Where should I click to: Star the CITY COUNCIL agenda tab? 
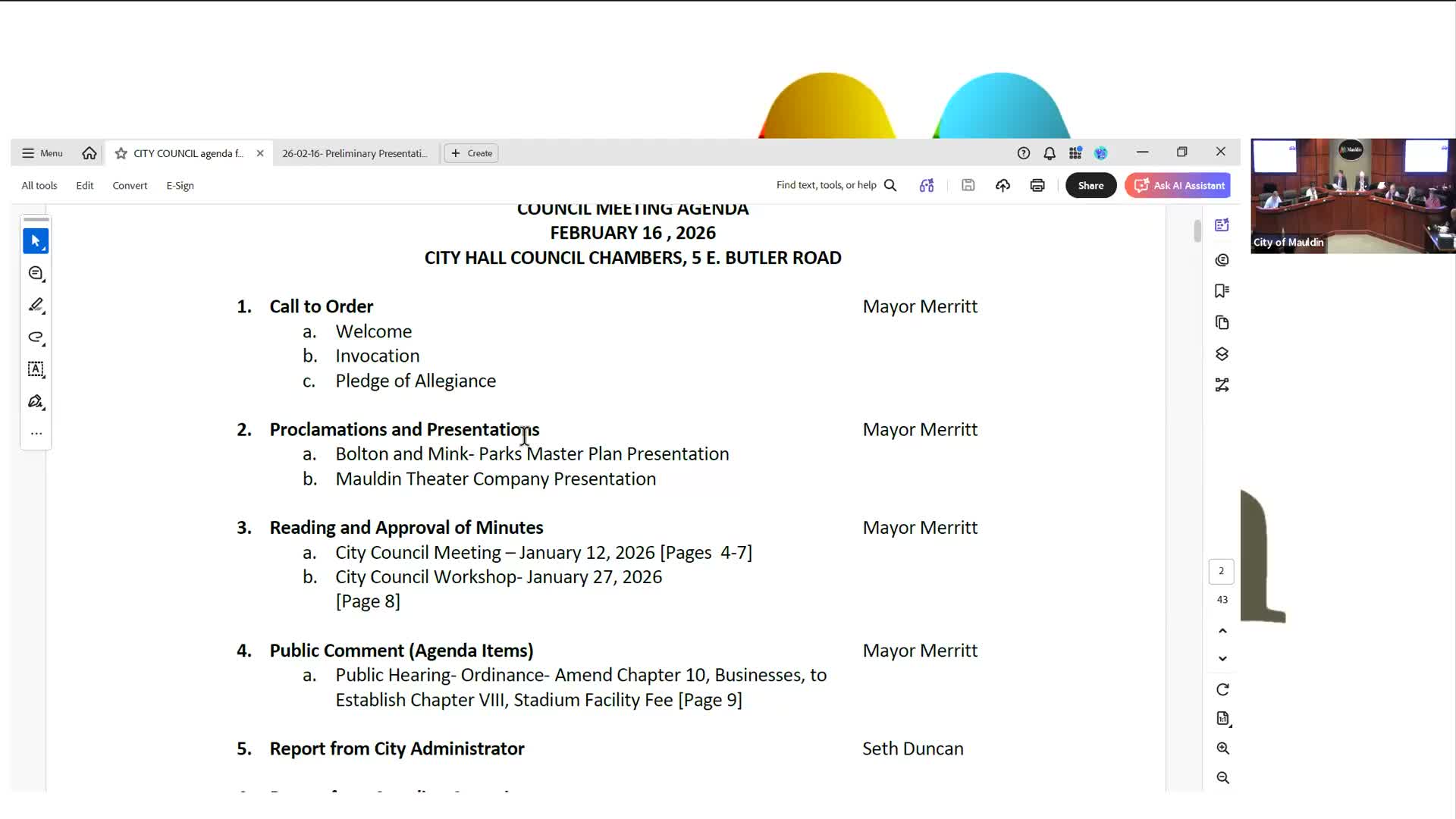pos(121,153)
